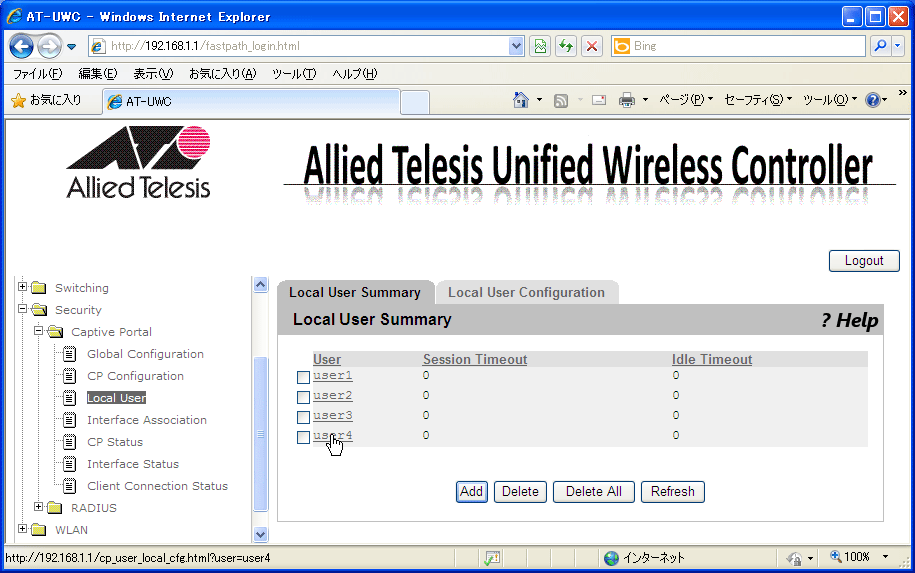Image resolution: width=915 pixels, height=573 pixels.
Task: Open the search provider dropdown arrow
Action: point(897,46)
